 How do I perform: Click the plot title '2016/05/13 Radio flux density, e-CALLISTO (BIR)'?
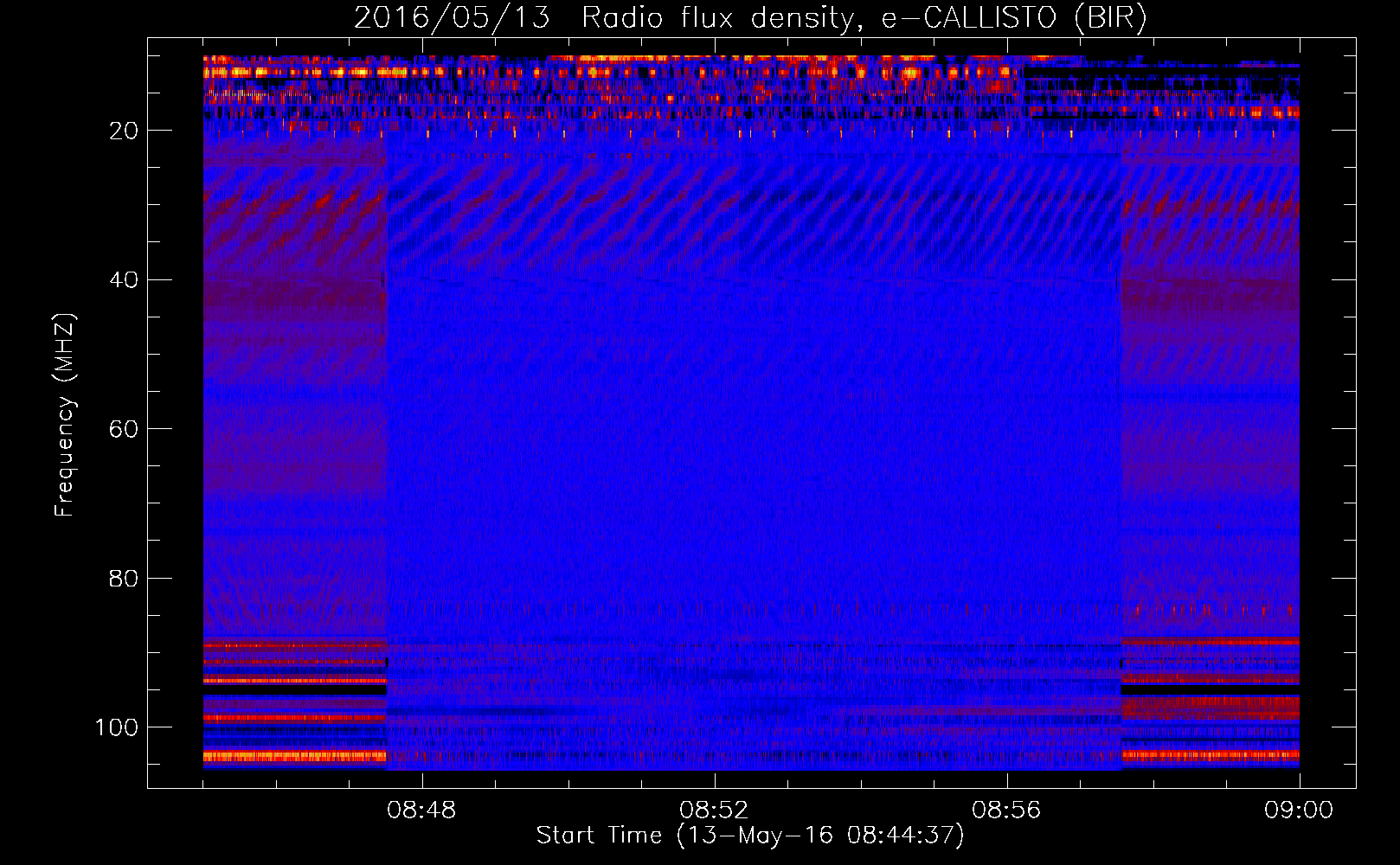[750, 18]
